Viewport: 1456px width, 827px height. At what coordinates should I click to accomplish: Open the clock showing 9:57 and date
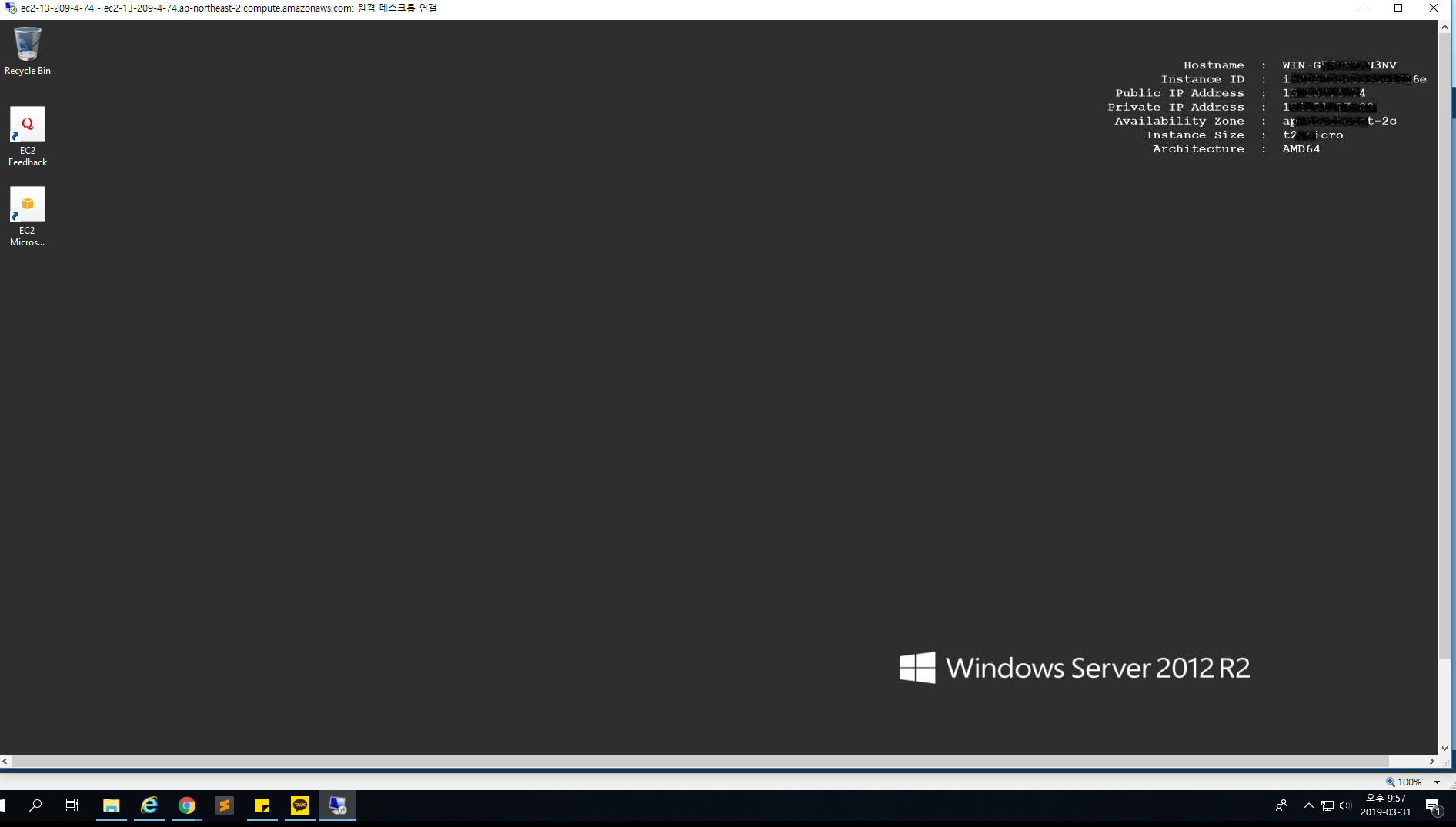pos(1385,805)
